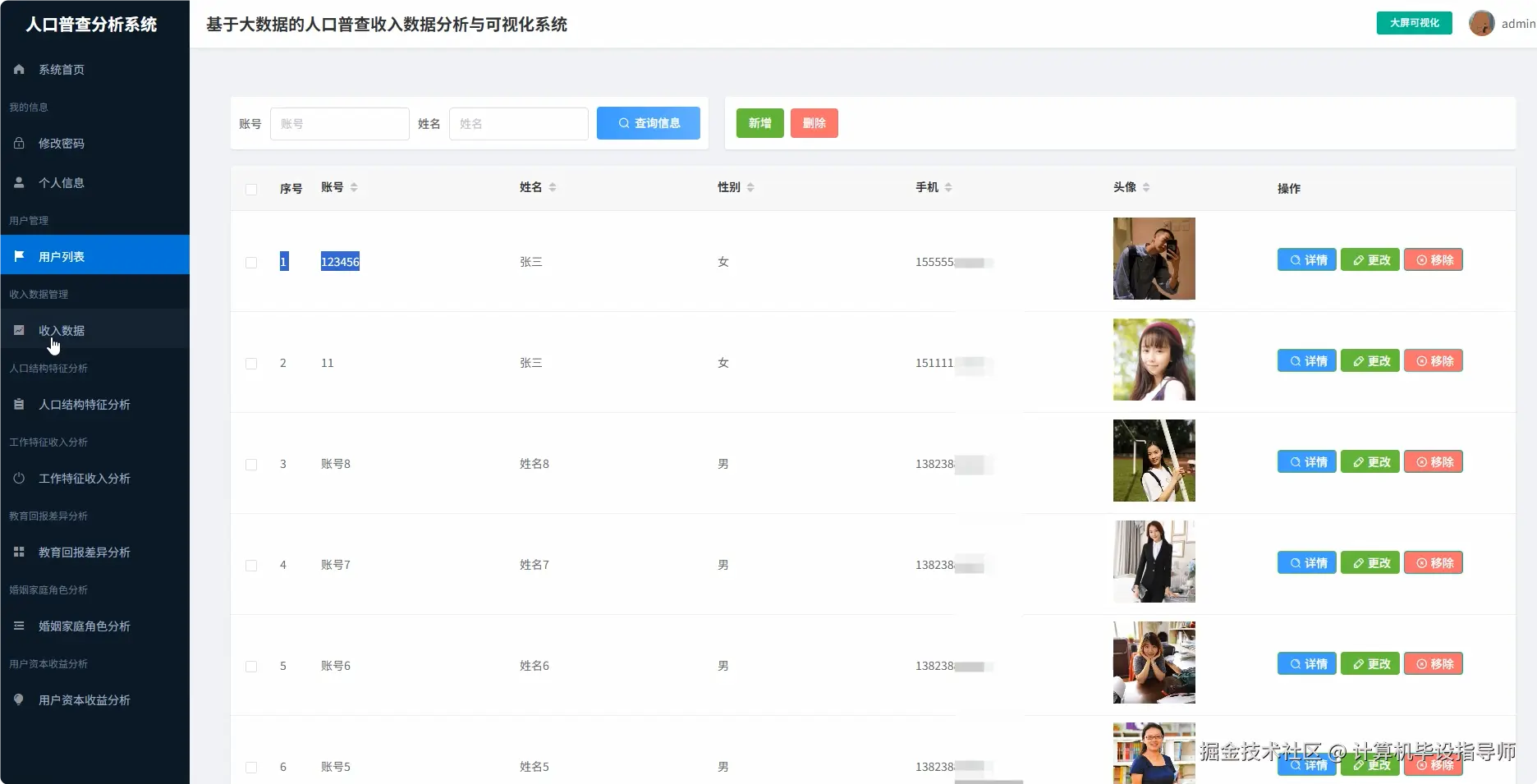Tick the select-all checkbox in the table header
Viewport: 1537px width, 784px height.
251,190
